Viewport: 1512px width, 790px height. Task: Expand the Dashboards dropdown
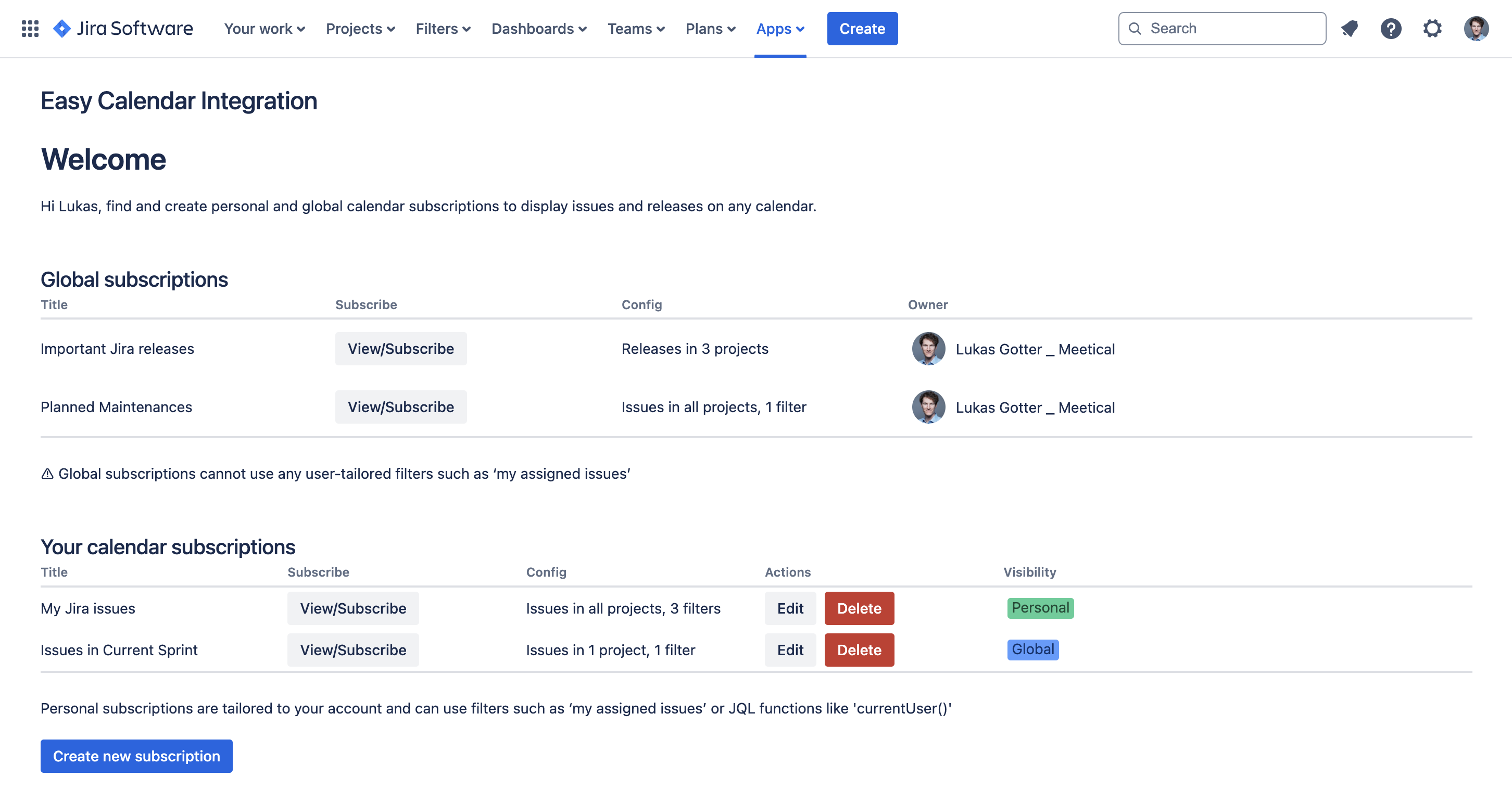[539, 29]
